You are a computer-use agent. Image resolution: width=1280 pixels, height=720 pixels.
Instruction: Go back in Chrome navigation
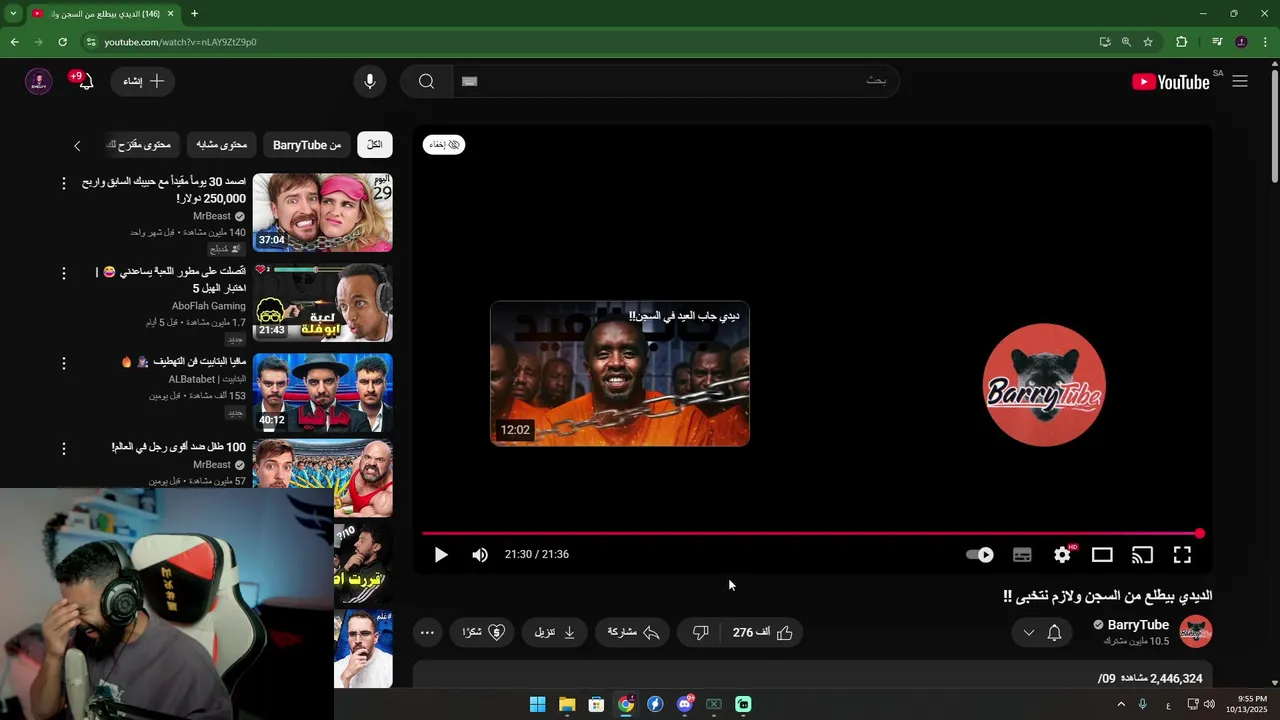pos(14,42)
